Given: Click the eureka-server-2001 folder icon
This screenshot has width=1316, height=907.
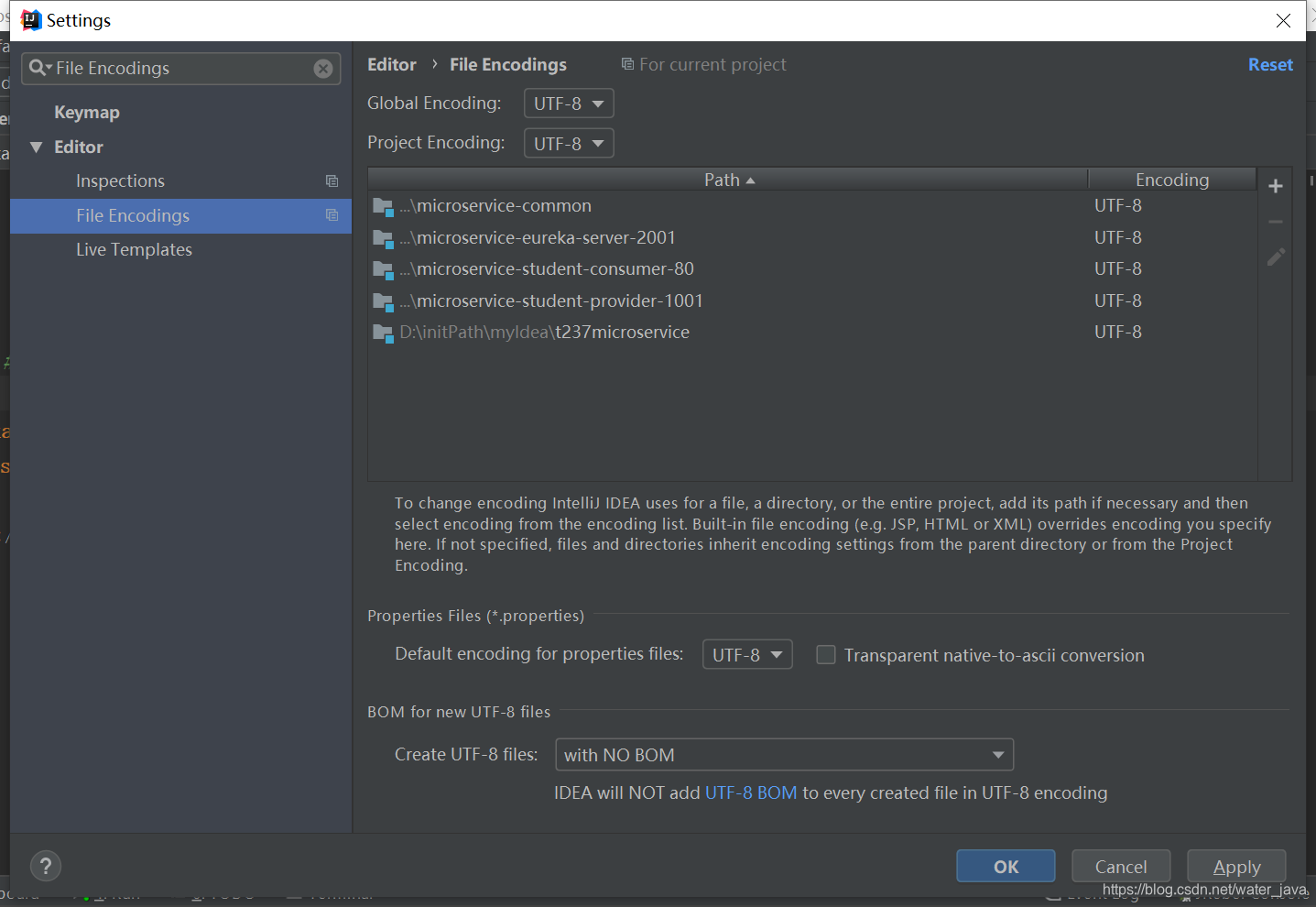Looking at the screenshot, I should (383, 238).
